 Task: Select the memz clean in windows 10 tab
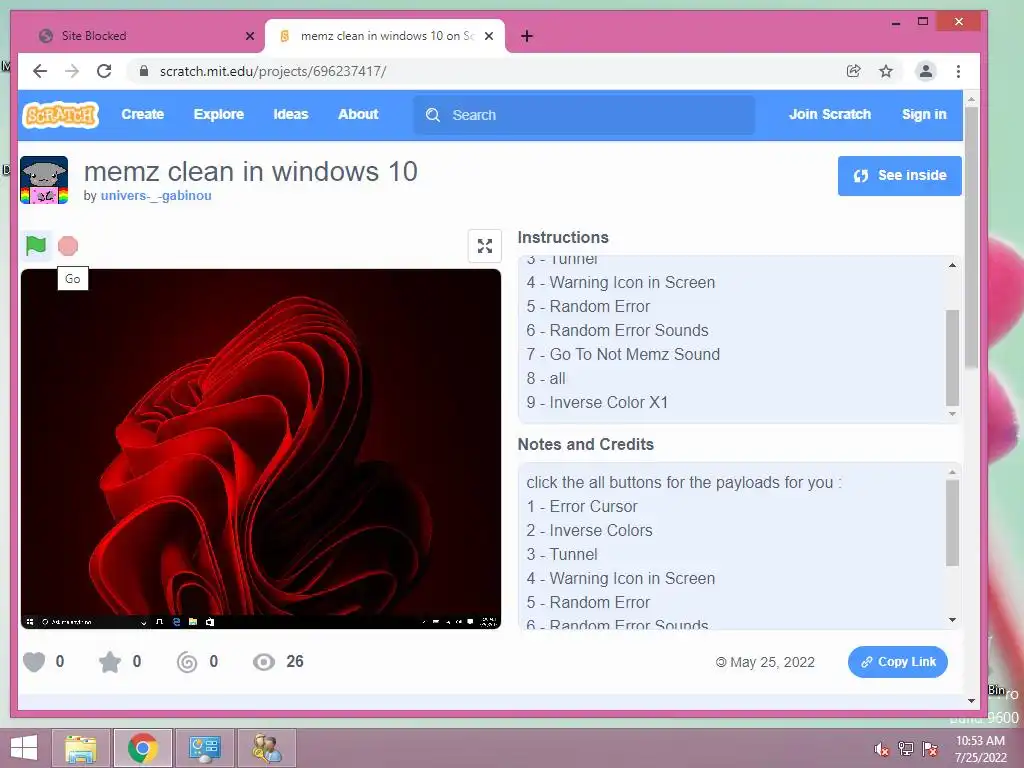[385, 36]
